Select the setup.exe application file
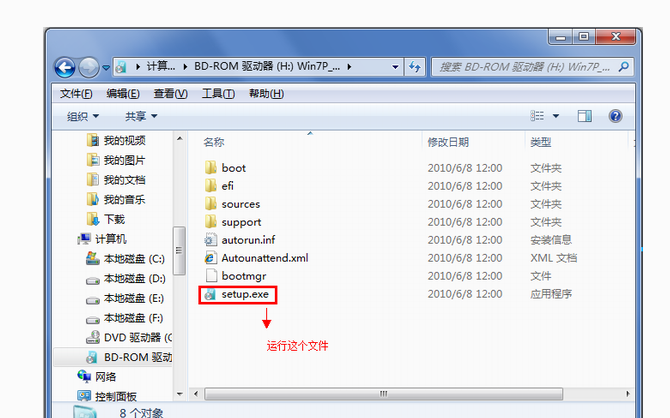Screen dimensions: 670x418 (237, 294)
